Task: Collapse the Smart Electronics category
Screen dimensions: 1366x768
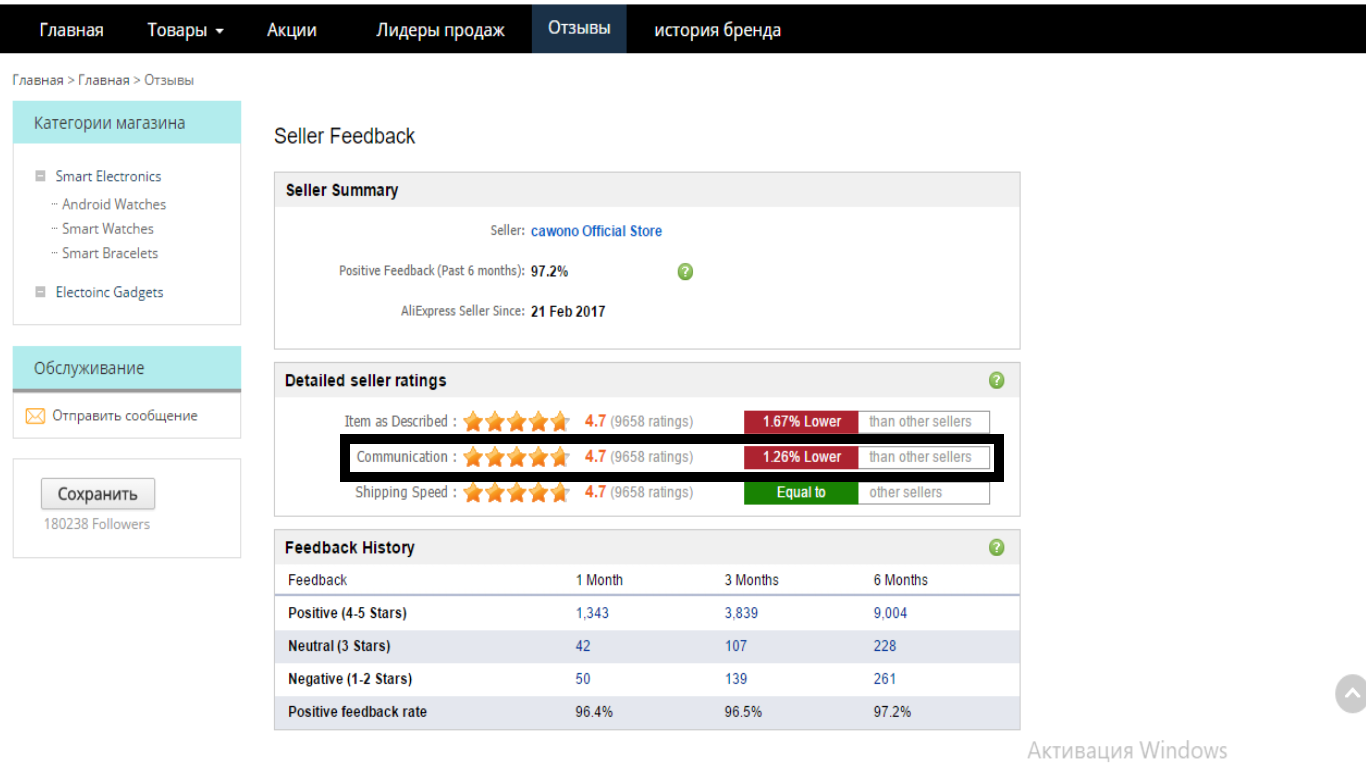Action: click(x=40, y=176)
